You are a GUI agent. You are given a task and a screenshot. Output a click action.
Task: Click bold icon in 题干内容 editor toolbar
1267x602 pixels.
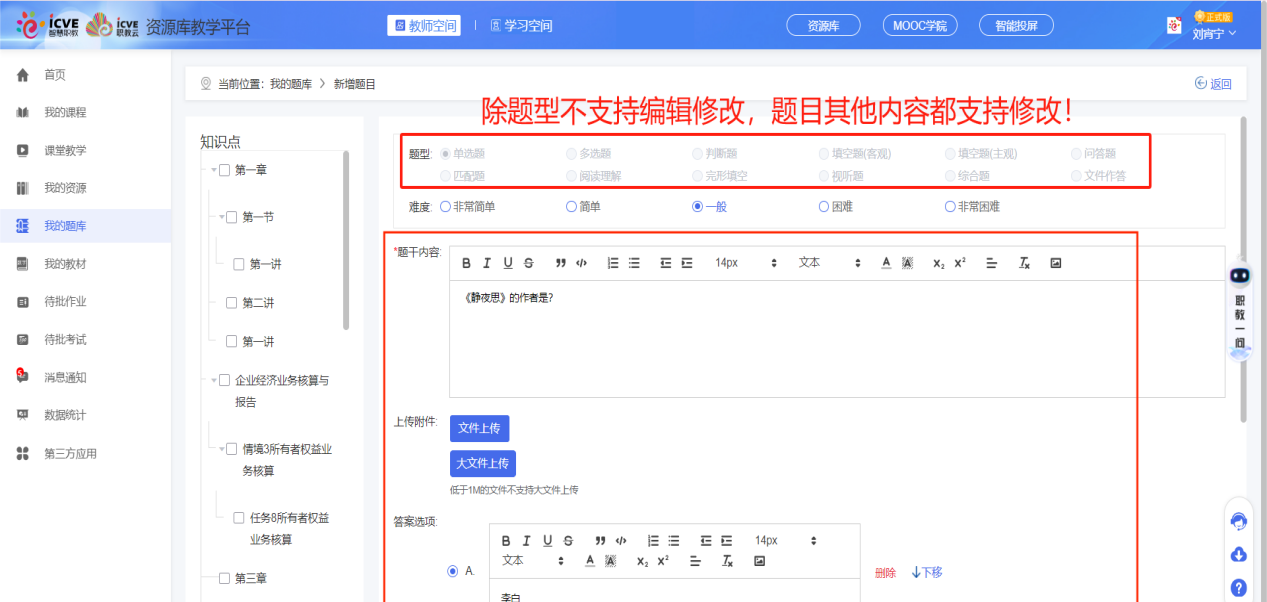[x=466, y=263]
